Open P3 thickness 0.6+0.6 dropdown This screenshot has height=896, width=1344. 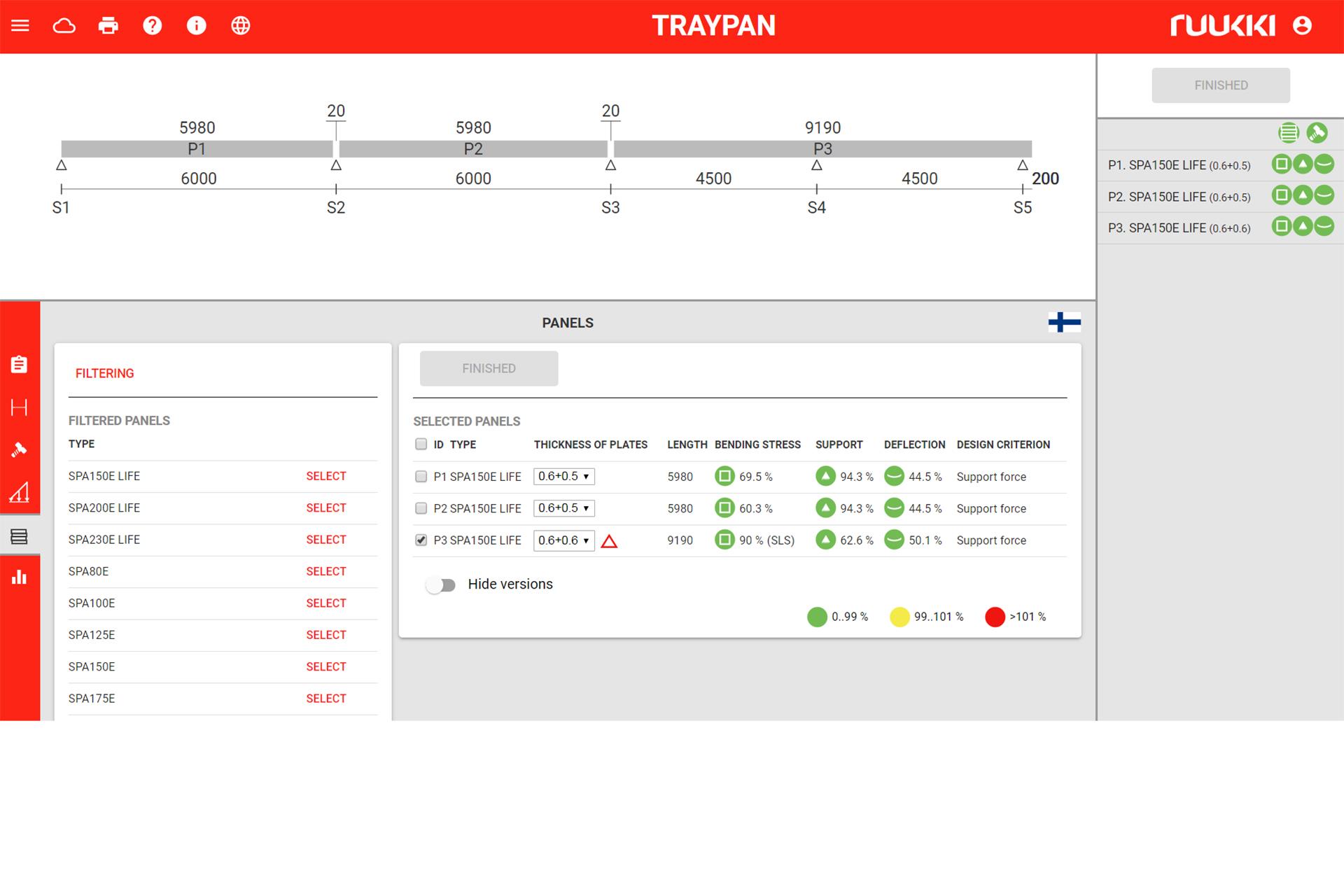[563, 540]
